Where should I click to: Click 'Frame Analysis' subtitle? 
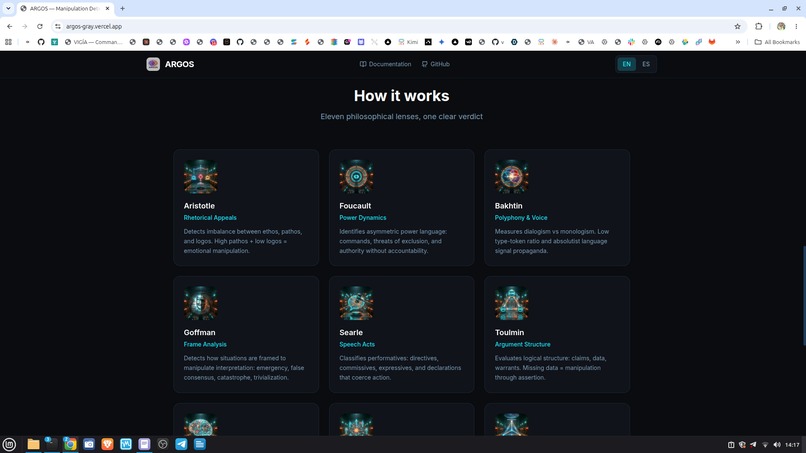click(205, 345)
